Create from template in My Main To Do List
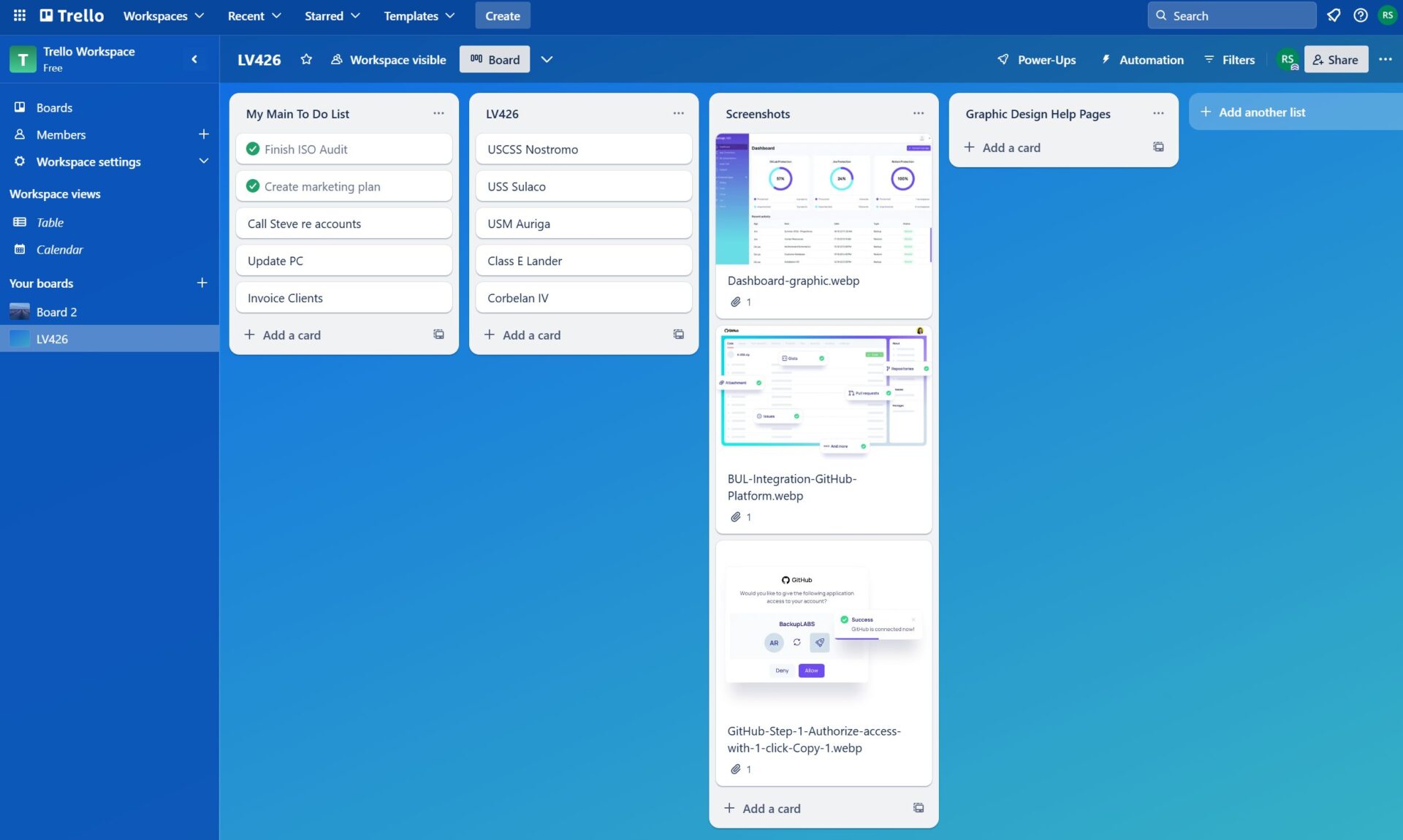 [x=438, y=335]
